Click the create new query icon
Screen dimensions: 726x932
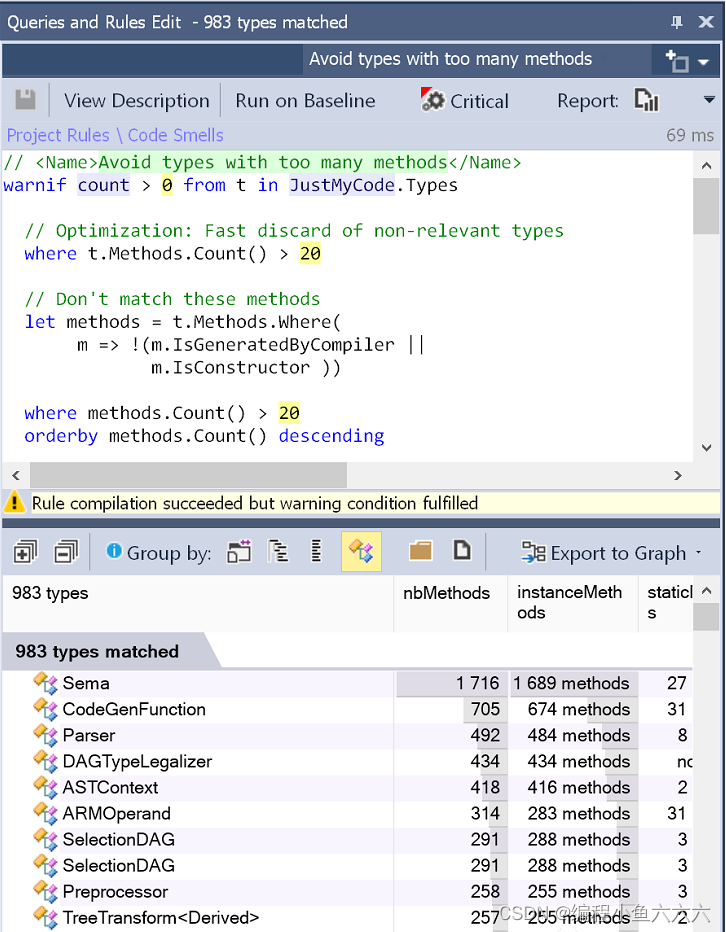pos(677,61)
